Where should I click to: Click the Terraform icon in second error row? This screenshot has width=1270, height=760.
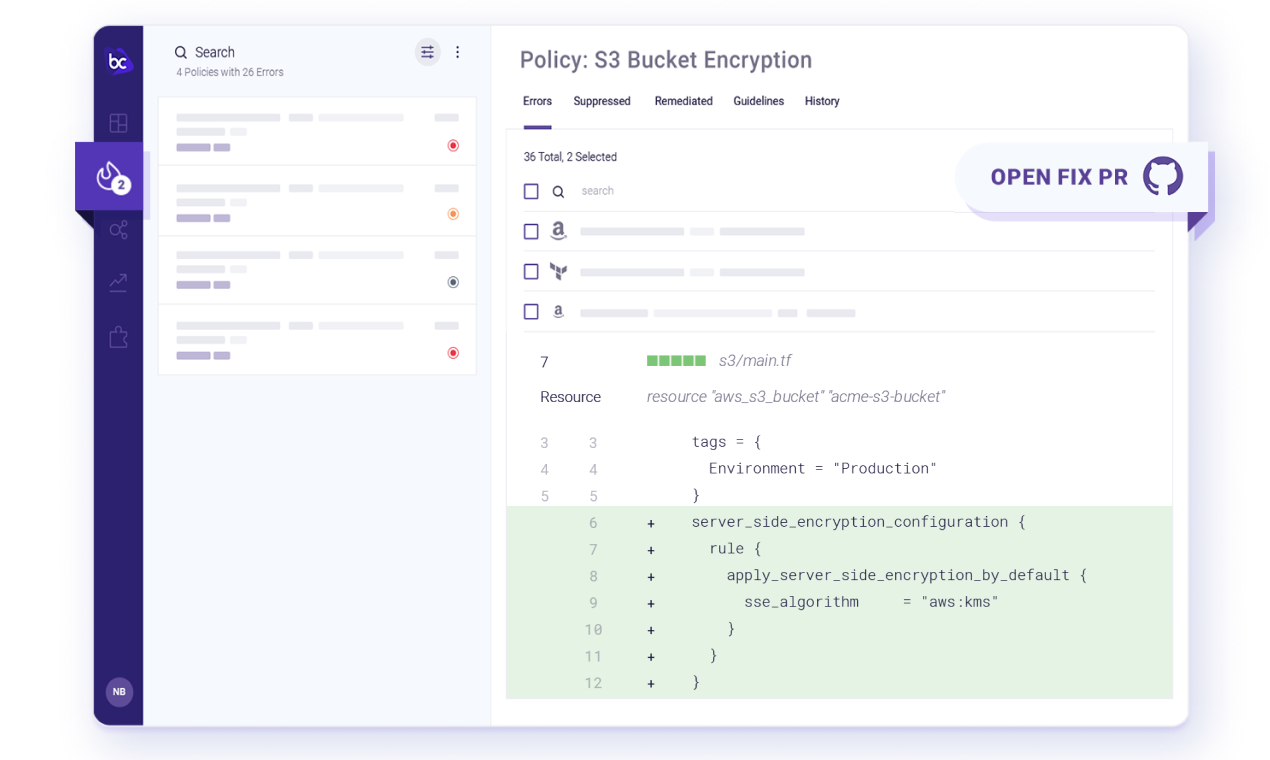(x=559, y=271)
